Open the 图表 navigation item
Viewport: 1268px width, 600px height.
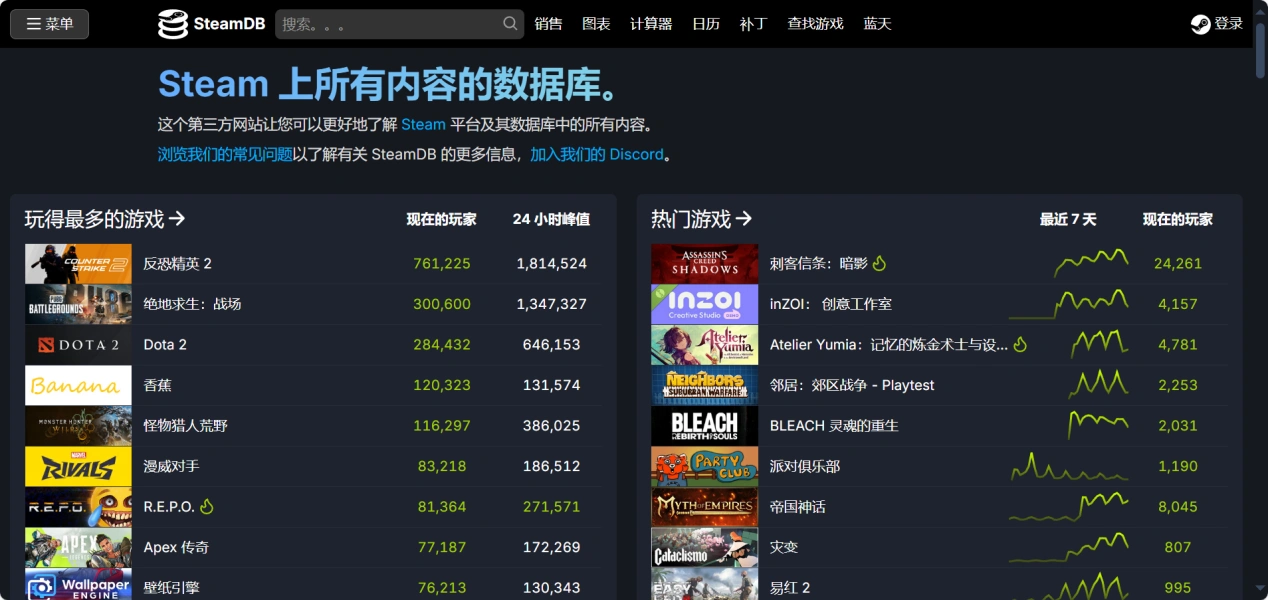(596, 23)
